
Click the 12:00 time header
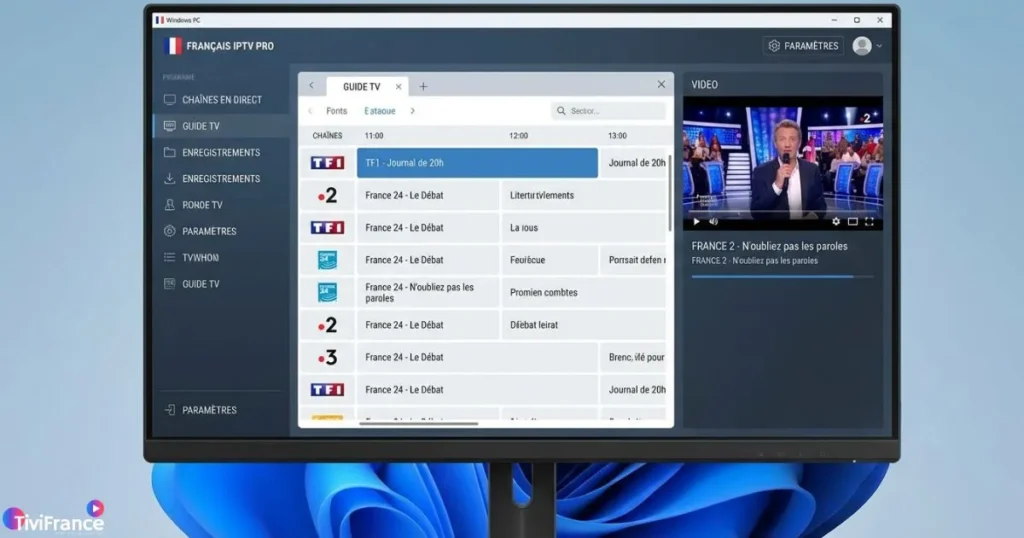[519, 136]
